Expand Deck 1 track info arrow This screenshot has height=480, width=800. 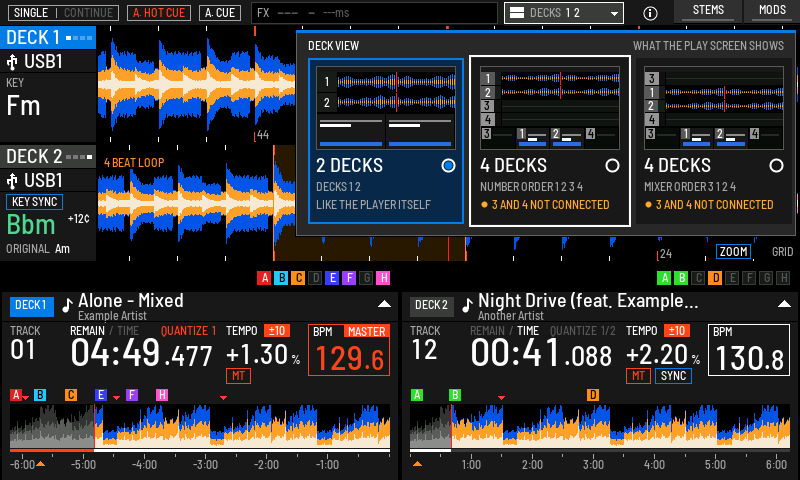tap(384, 304)
